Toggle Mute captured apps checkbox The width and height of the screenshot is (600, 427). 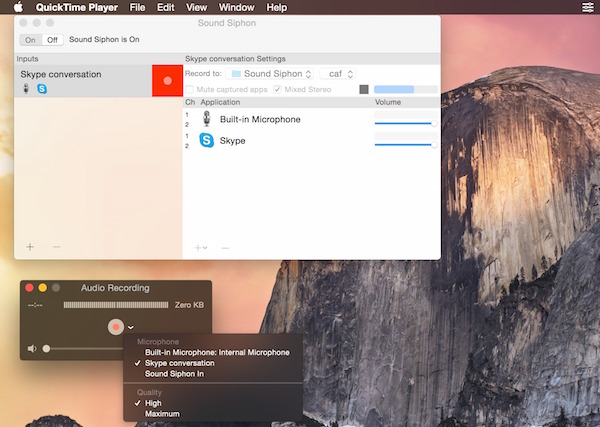189,90
